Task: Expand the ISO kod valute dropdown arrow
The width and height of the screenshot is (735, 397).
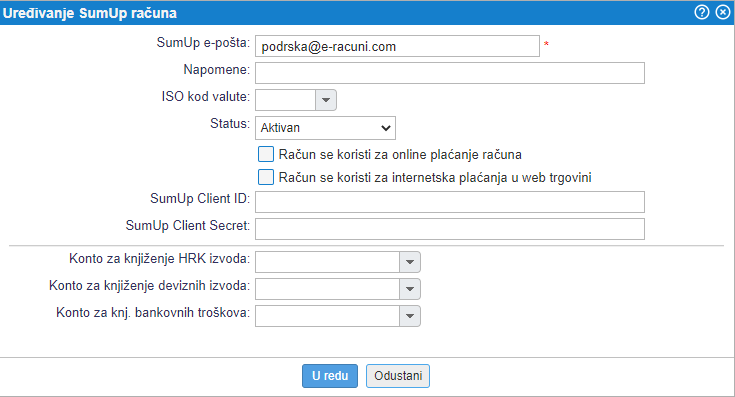Action: coord(326,100)
